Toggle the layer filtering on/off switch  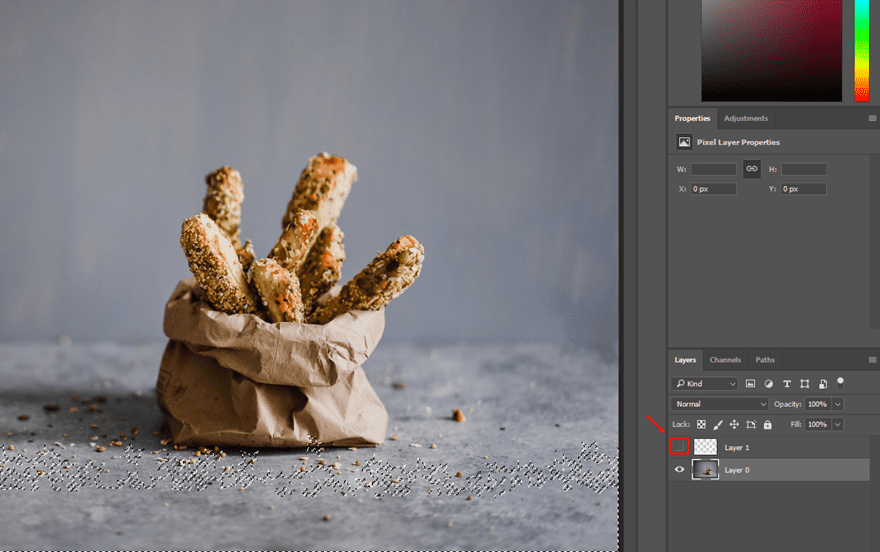(x=840, y=382)
